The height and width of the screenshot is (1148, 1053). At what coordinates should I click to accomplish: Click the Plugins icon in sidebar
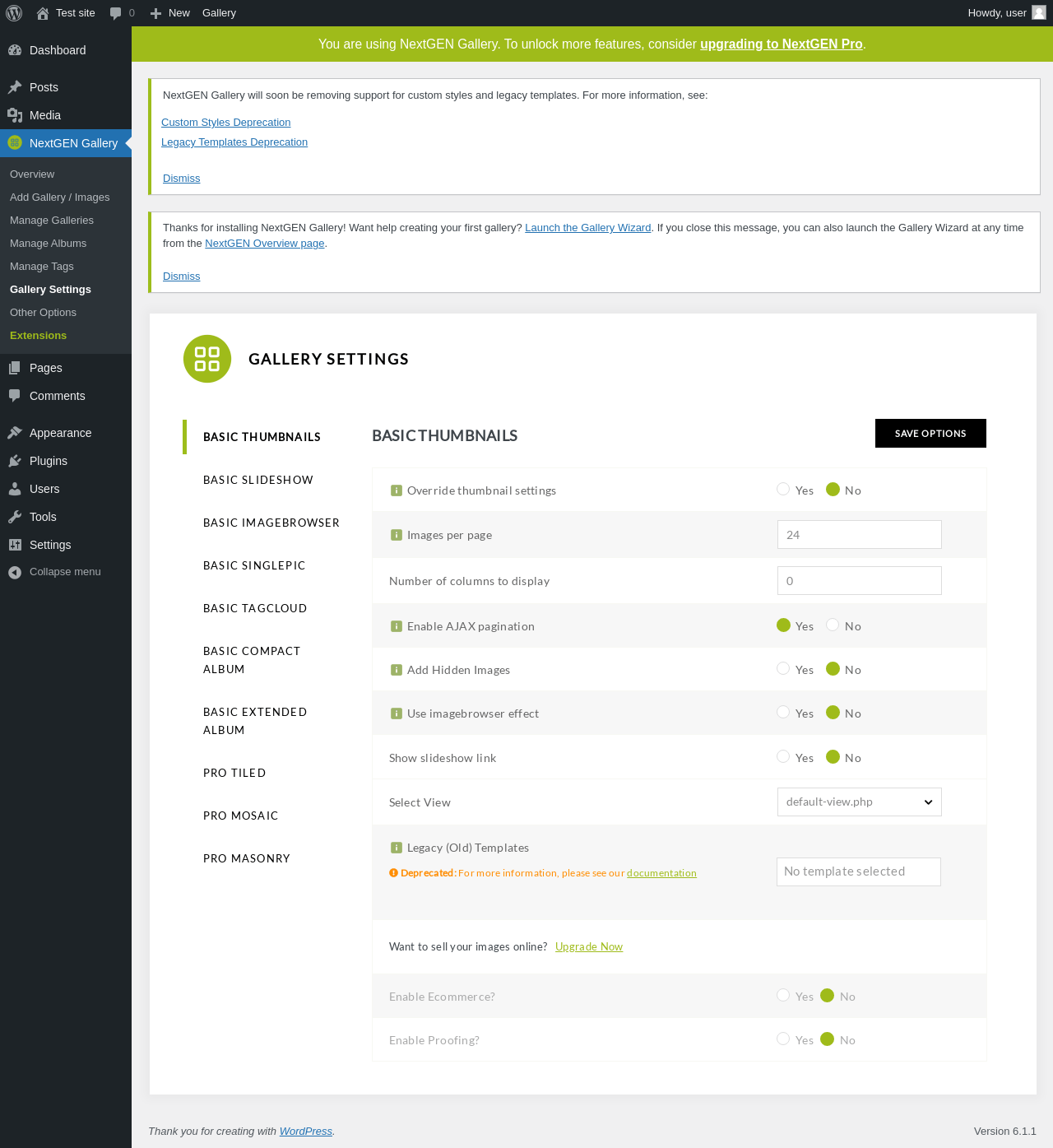[x=15, y=461]
